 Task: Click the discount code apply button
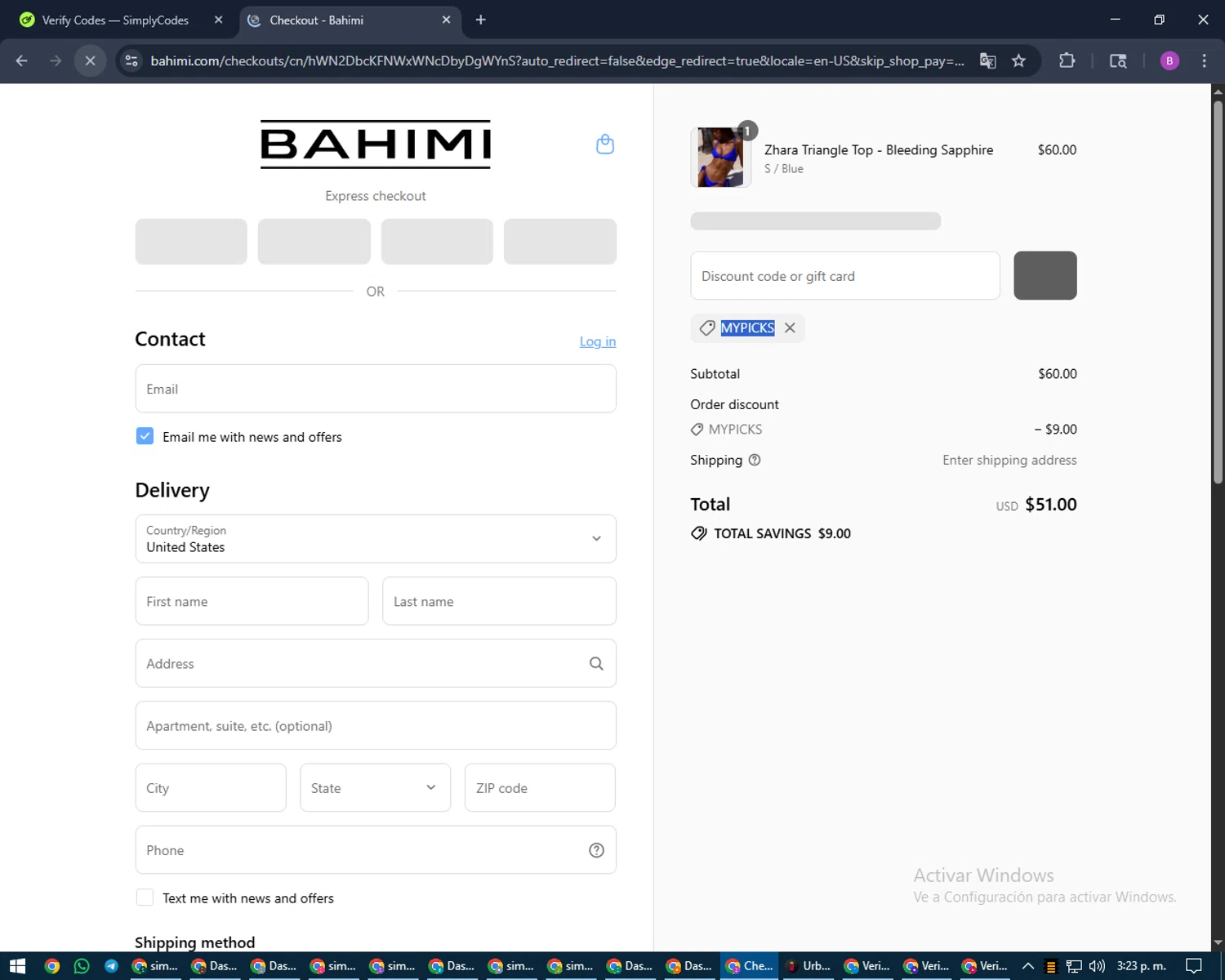click(1045, 275)
